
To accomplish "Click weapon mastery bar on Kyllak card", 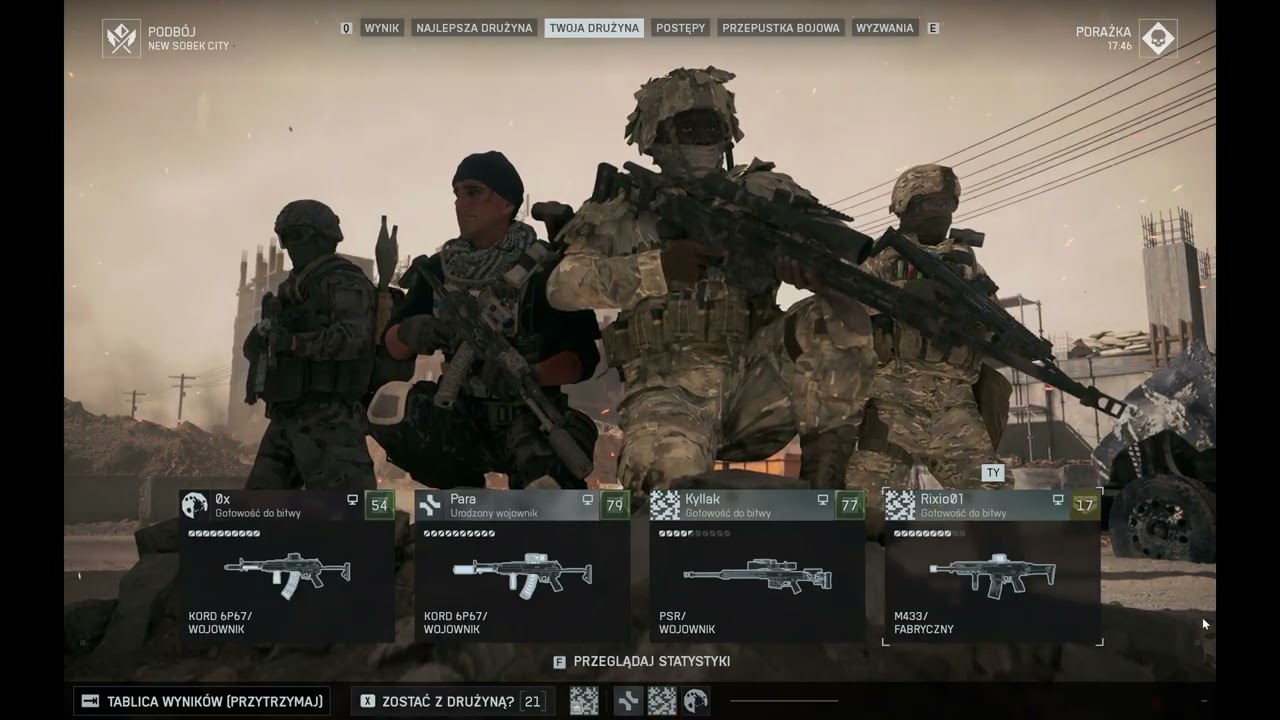I will [x=694, y=533].
